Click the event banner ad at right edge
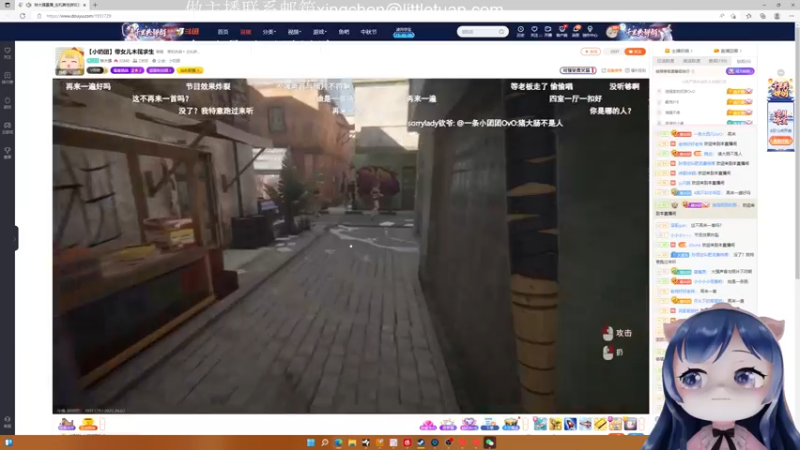 [x=780, y=114]
